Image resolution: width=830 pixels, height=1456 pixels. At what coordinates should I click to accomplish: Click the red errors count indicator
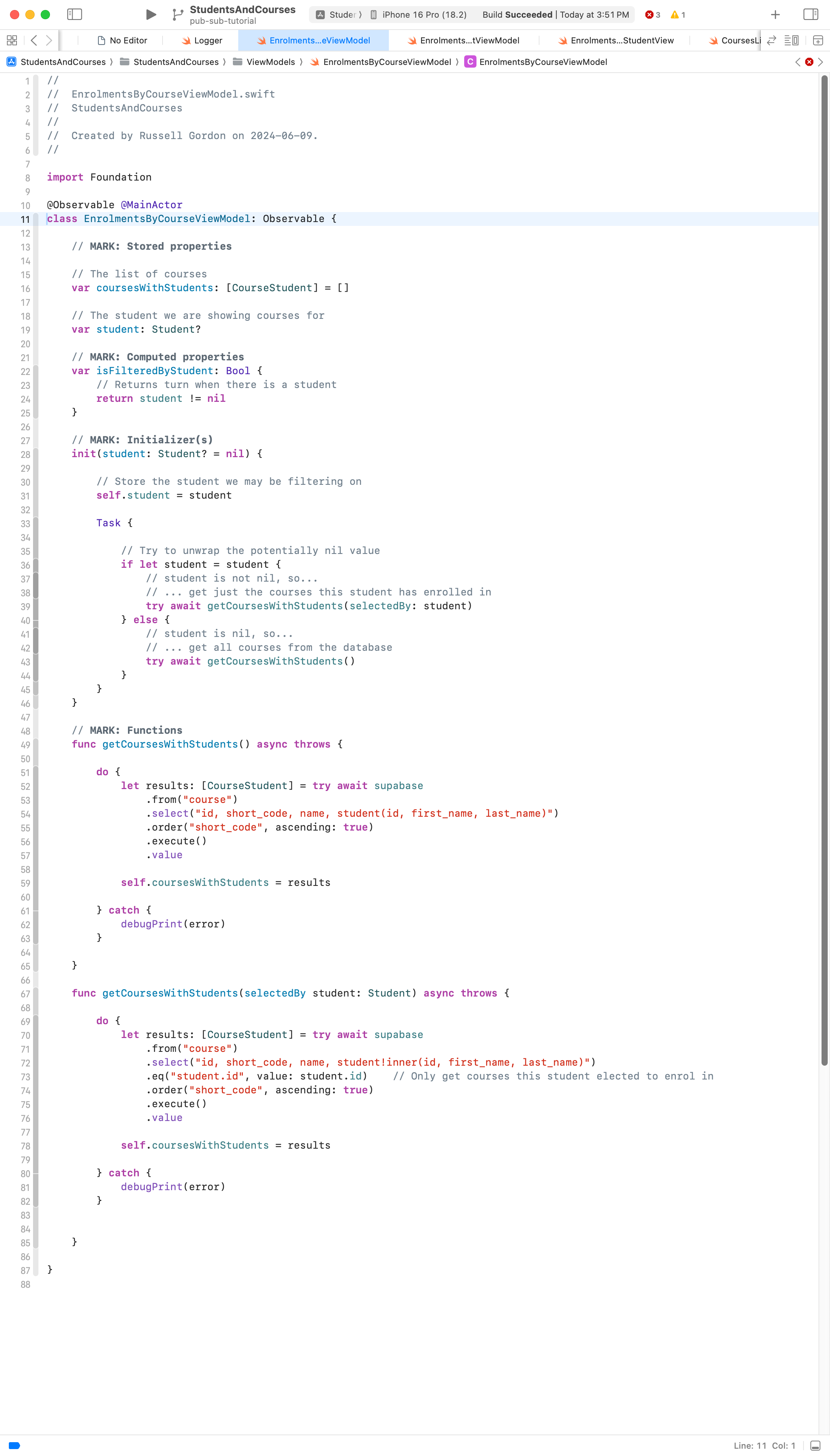(653, 15)
